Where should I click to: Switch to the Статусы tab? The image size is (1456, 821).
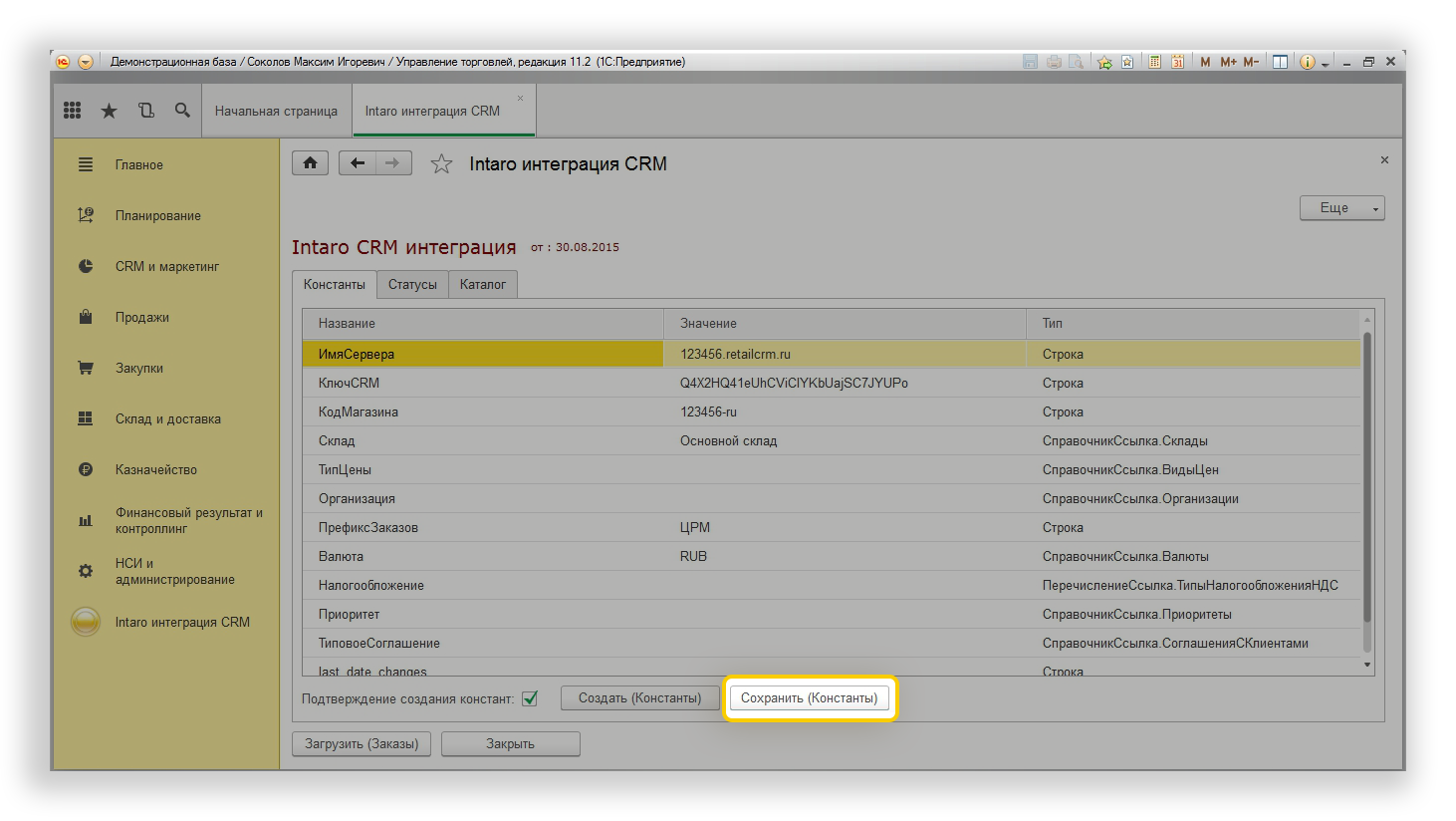pyautogui.click(x=412, y=284)
